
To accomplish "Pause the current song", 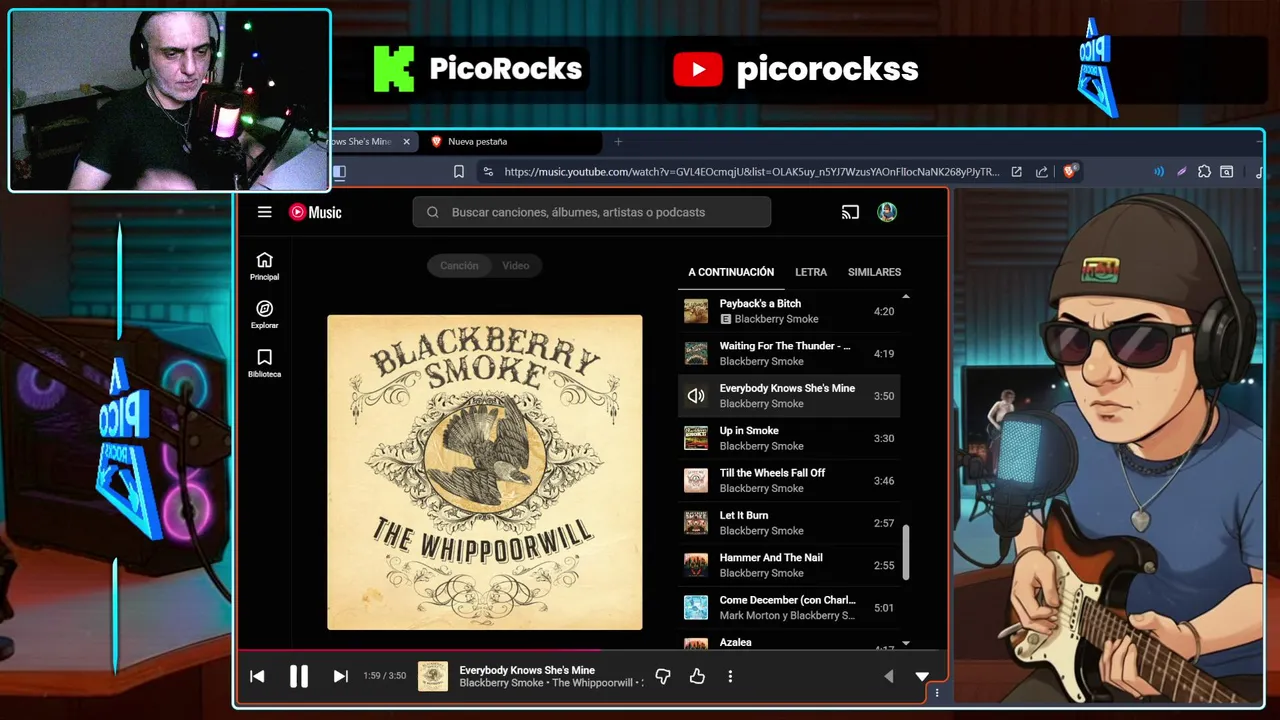I will click(x=299, y=676).
